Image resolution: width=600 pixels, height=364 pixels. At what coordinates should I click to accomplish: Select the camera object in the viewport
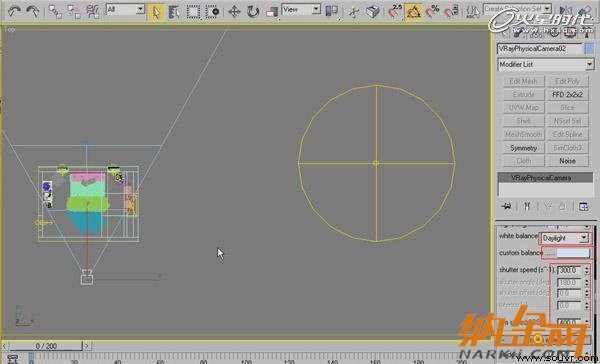pos(87,278)
